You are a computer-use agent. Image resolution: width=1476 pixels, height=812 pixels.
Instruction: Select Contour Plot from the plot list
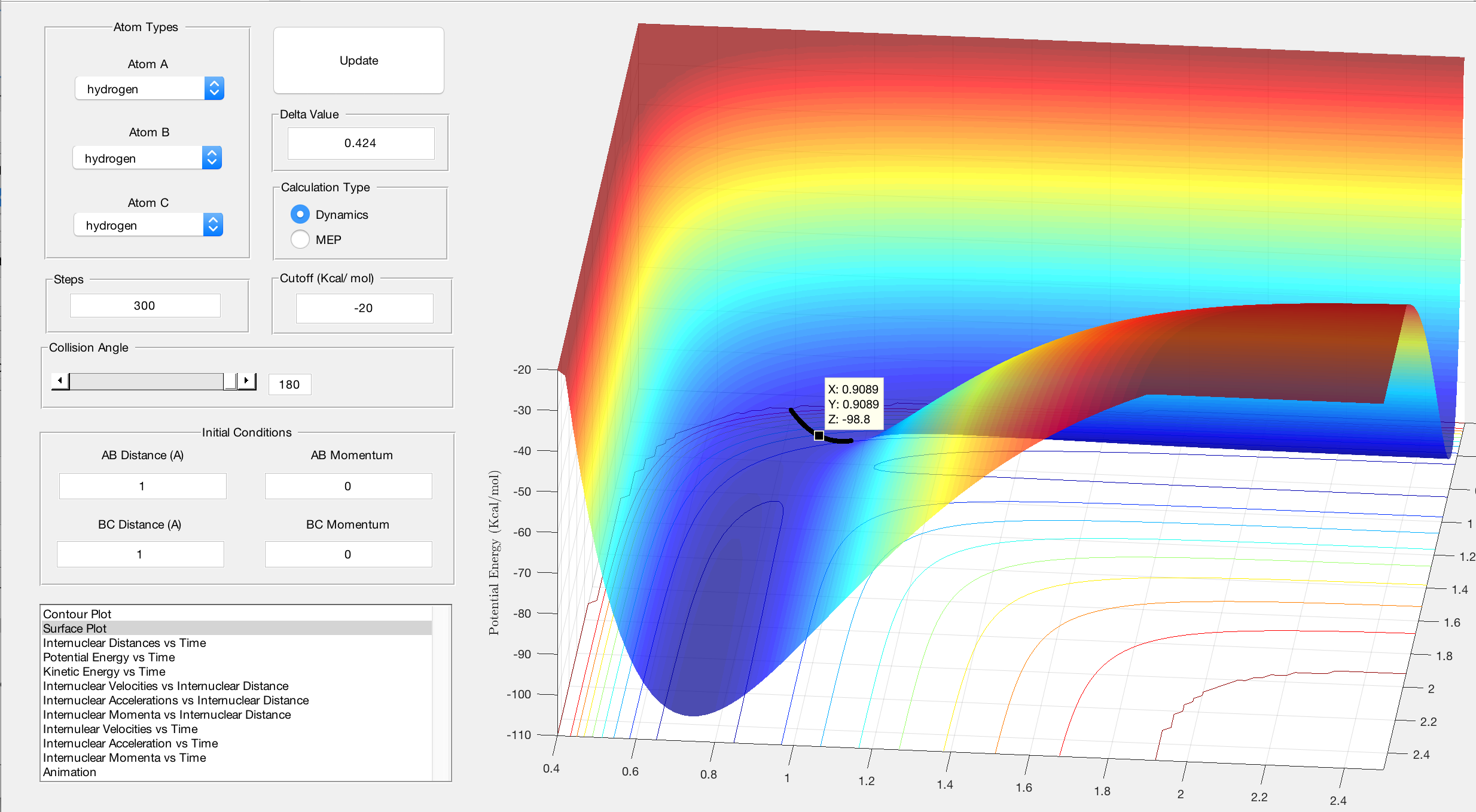77,614
